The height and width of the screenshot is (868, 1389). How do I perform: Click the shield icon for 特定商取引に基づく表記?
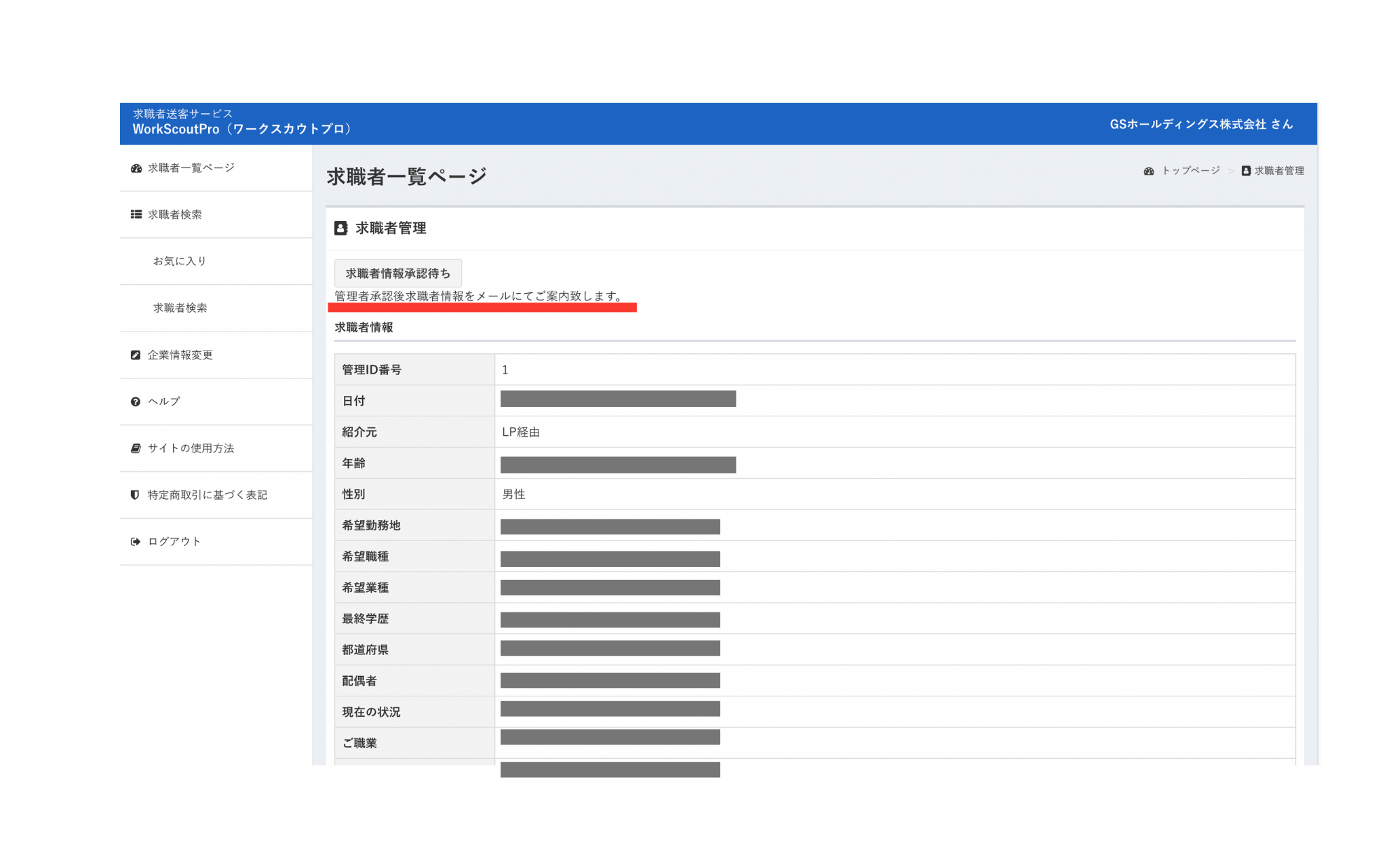[x=135, y=495]
